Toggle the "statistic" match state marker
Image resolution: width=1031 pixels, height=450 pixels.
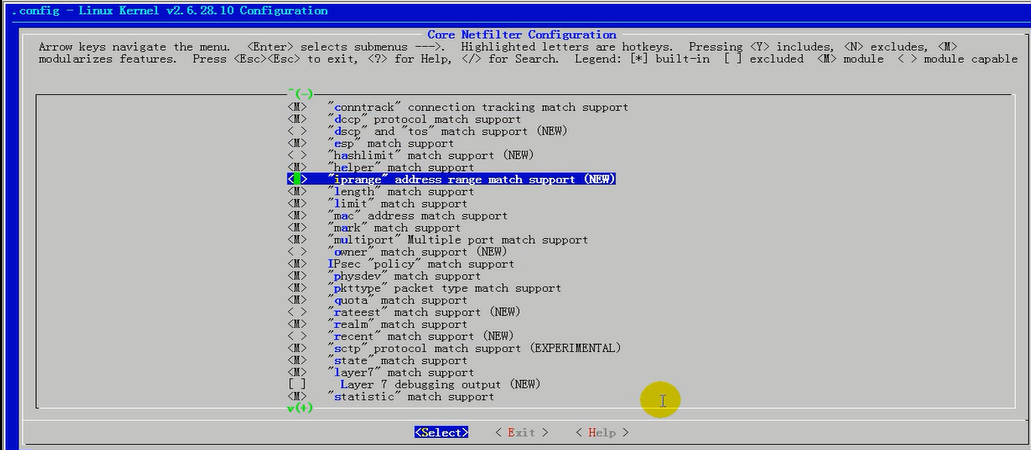(297, 397)
